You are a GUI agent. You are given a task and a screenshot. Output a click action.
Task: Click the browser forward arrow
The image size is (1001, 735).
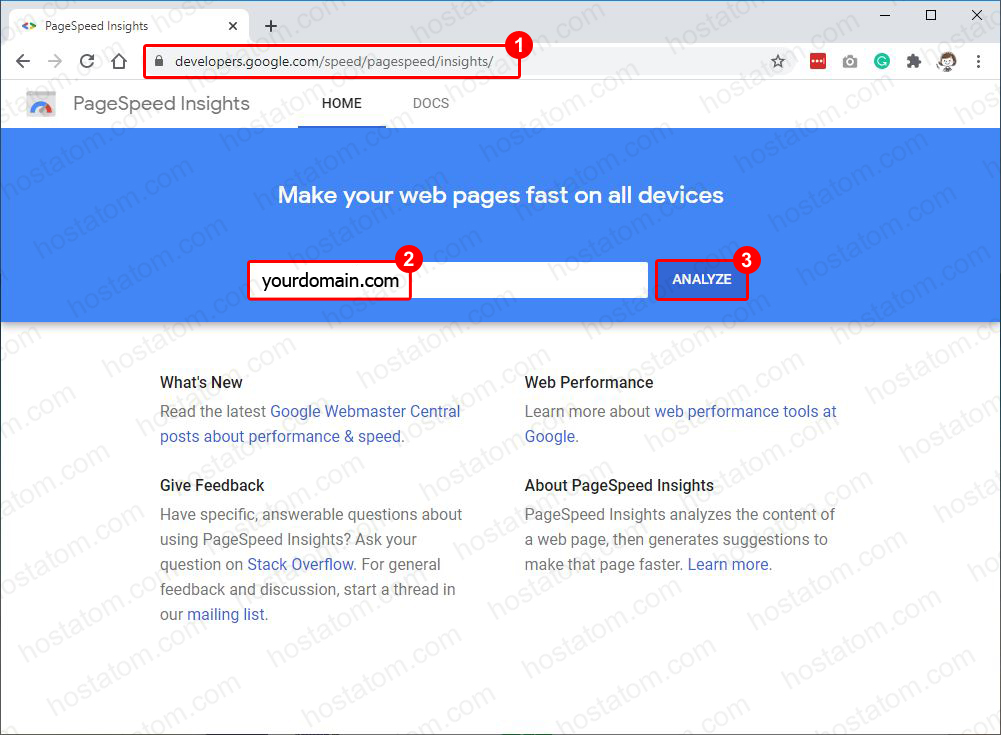tap(56, 61)
